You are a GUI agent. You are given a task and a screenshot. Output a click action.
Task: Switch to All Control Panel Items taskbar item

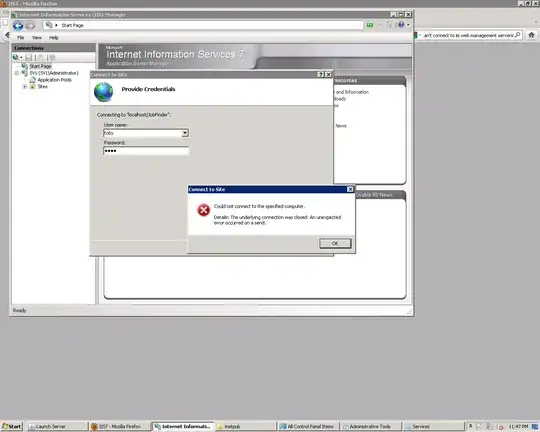point(308,426)
